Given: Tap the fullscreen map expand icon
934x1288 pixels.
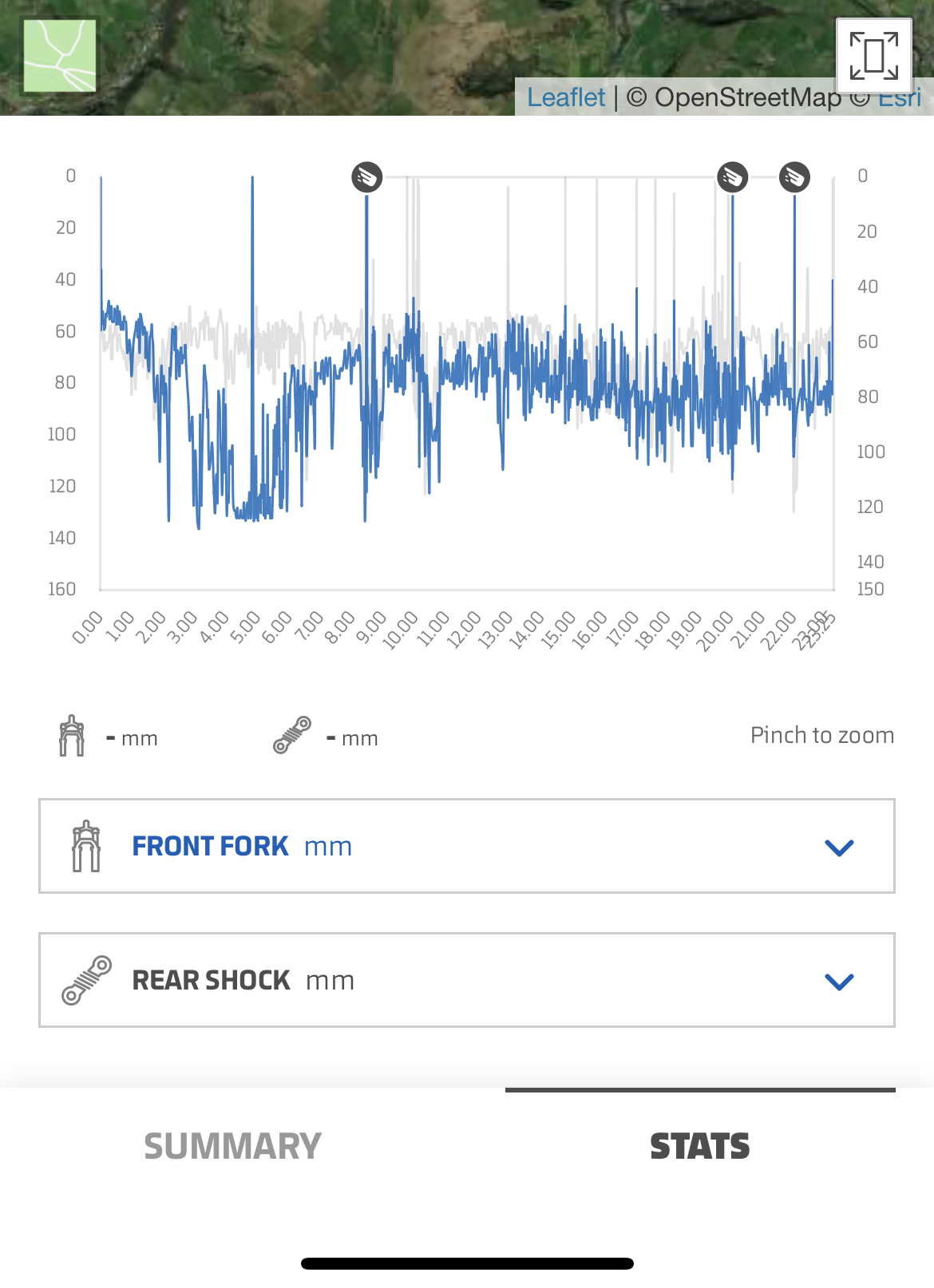Looking at the screenshot, I should click(874, 56).
